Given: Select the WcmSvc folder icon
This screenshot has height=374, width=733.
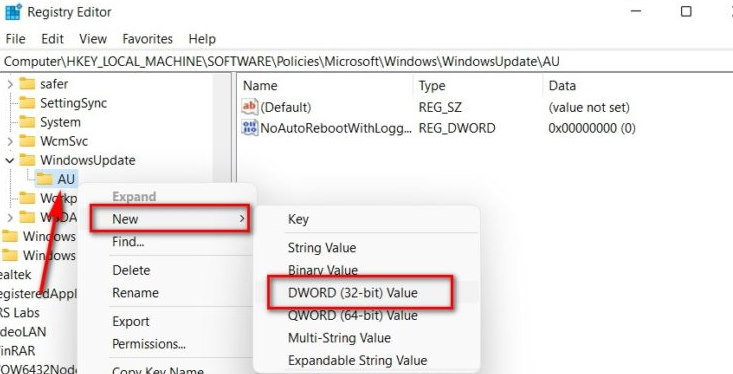Looking at the screenshot, I should click(28, 141).
